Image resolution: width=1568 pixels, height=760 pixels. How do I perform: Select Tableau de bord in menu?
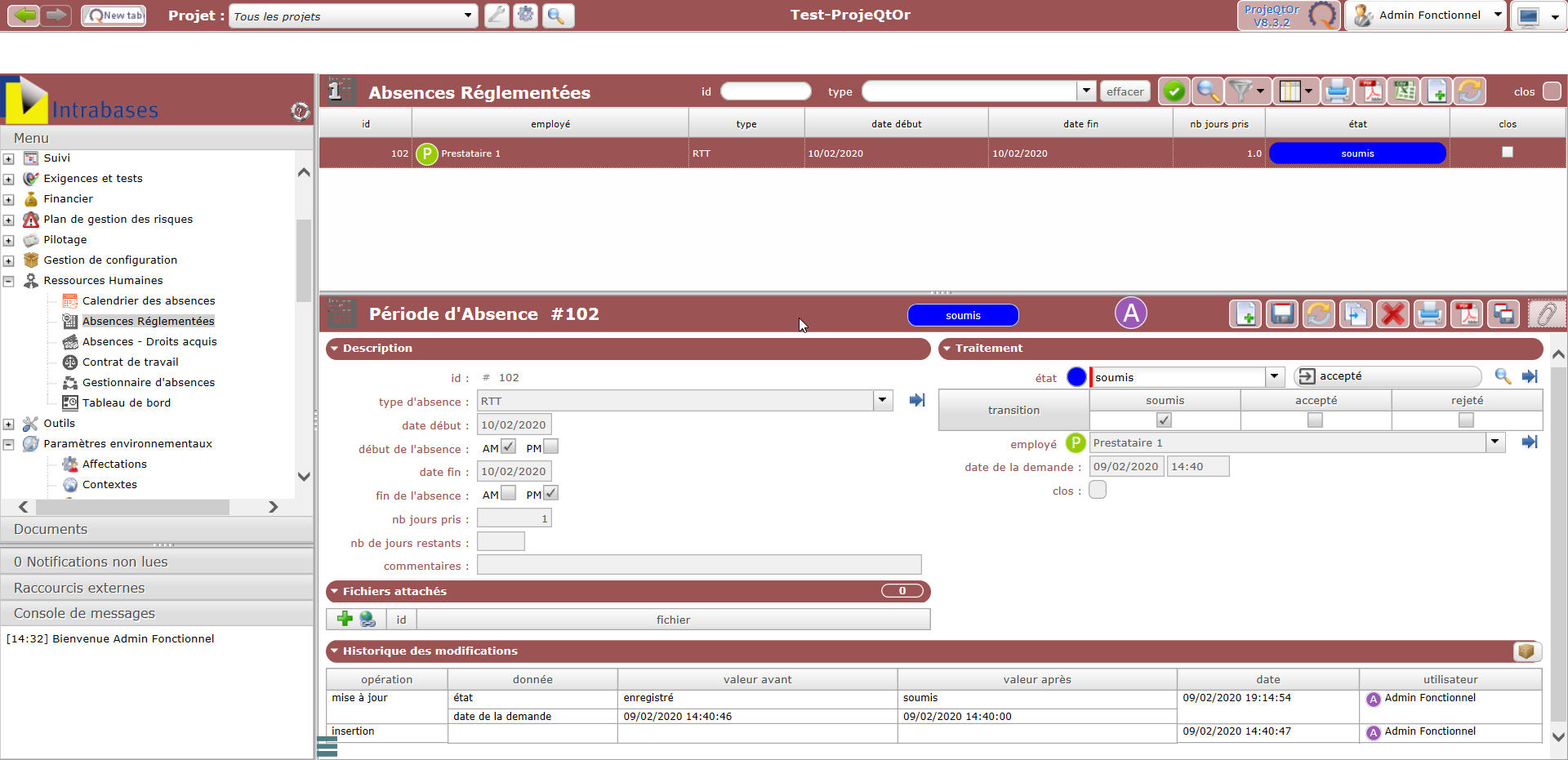coord(126,402)
